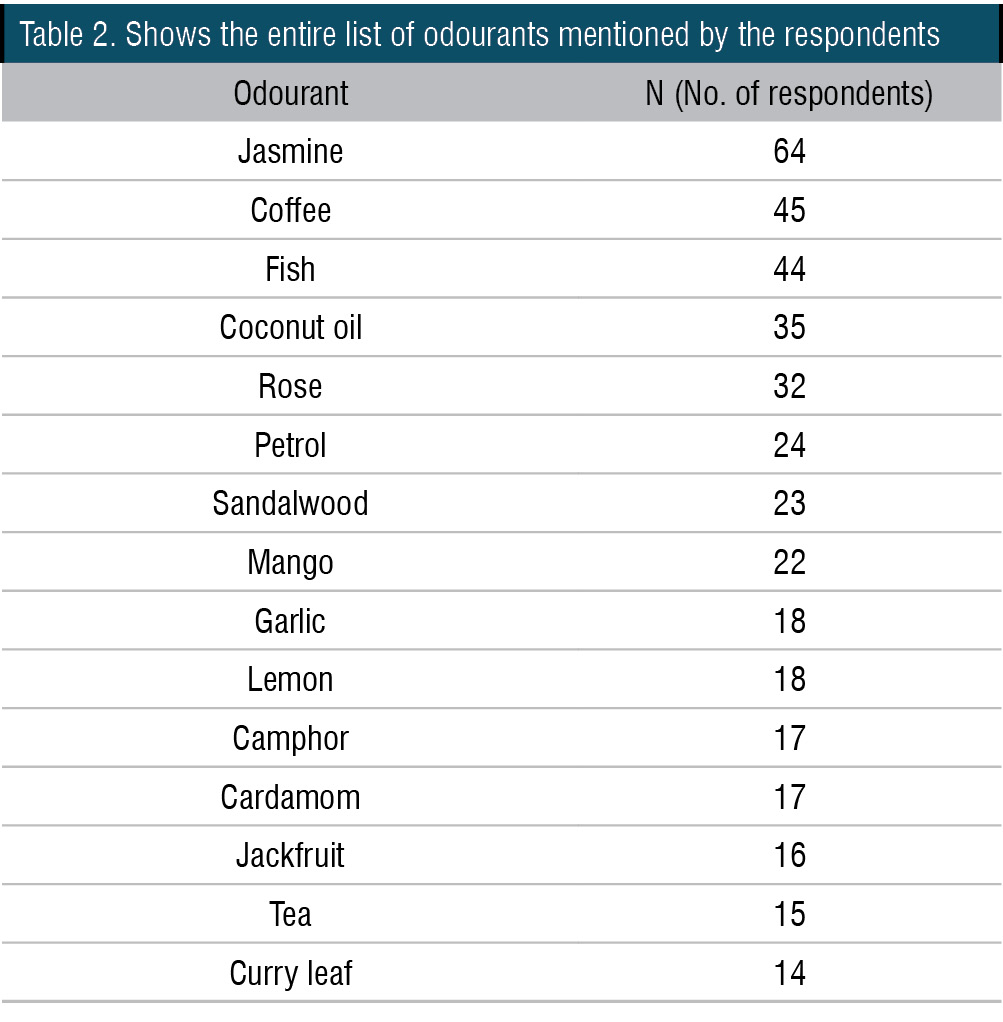The height and width of the screenshot is (1022, 1003).
Task: Click the Mango odourant label
Action: pos(290,563)
